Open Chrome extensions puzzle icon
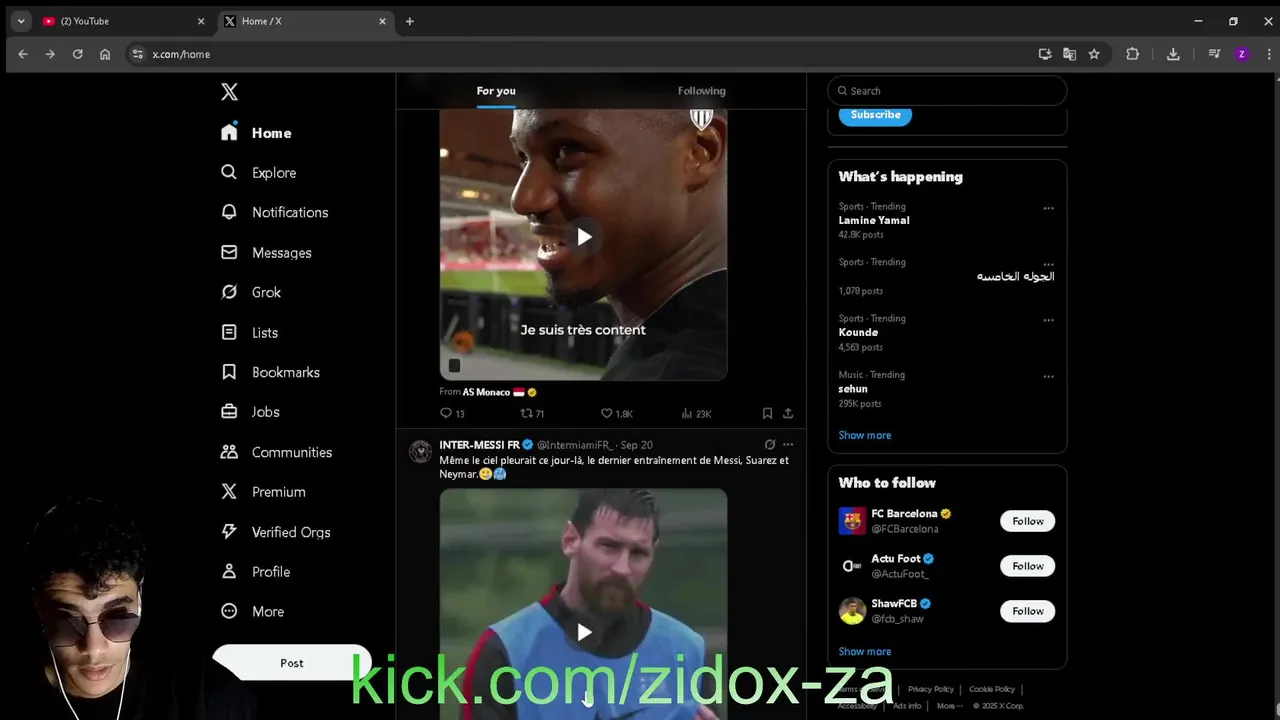This screenshot has height=720, width=1280. [1132, 54]
